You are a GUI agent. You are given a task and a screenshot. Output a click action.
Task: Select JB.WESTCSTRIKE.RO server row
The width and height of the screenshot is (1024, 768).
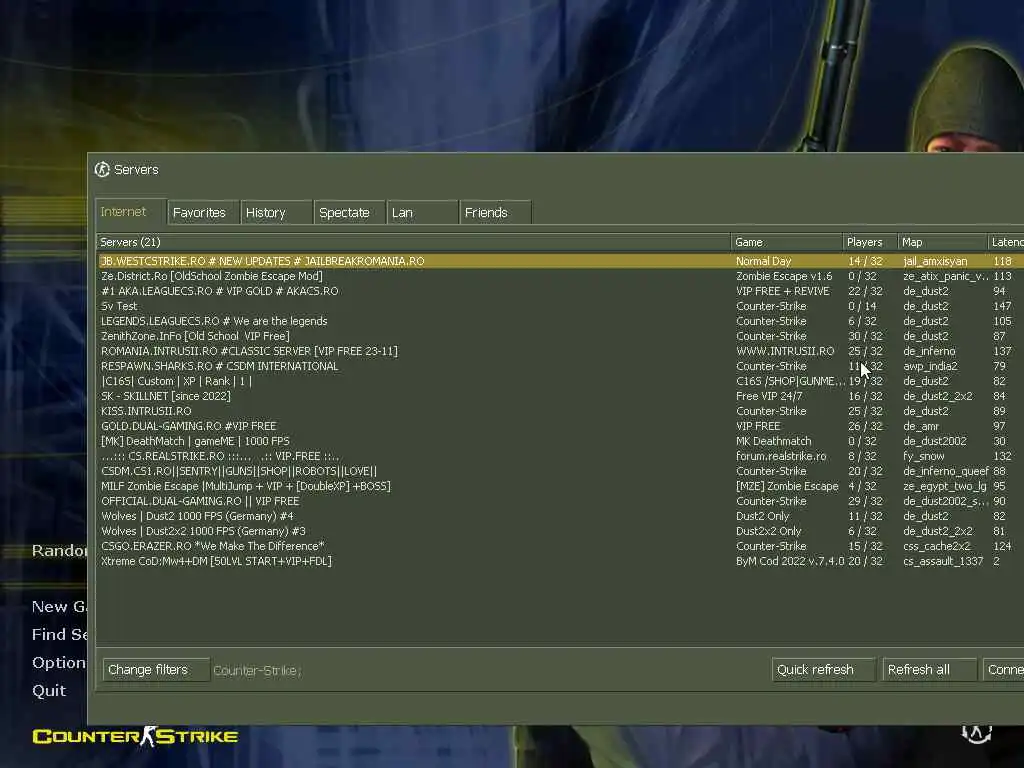(x=560, y=261)
